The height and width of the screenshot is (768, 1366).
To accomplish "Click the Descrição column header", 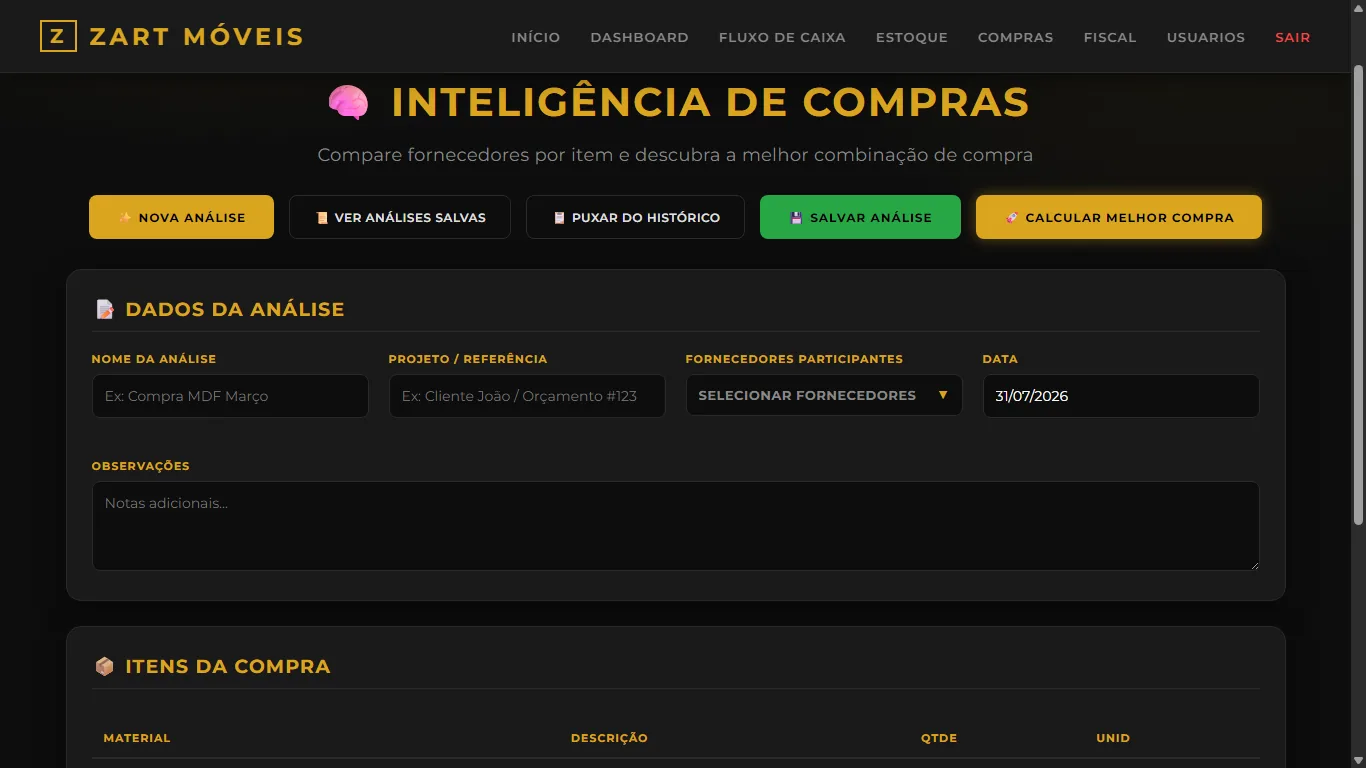I will point(609,738).
